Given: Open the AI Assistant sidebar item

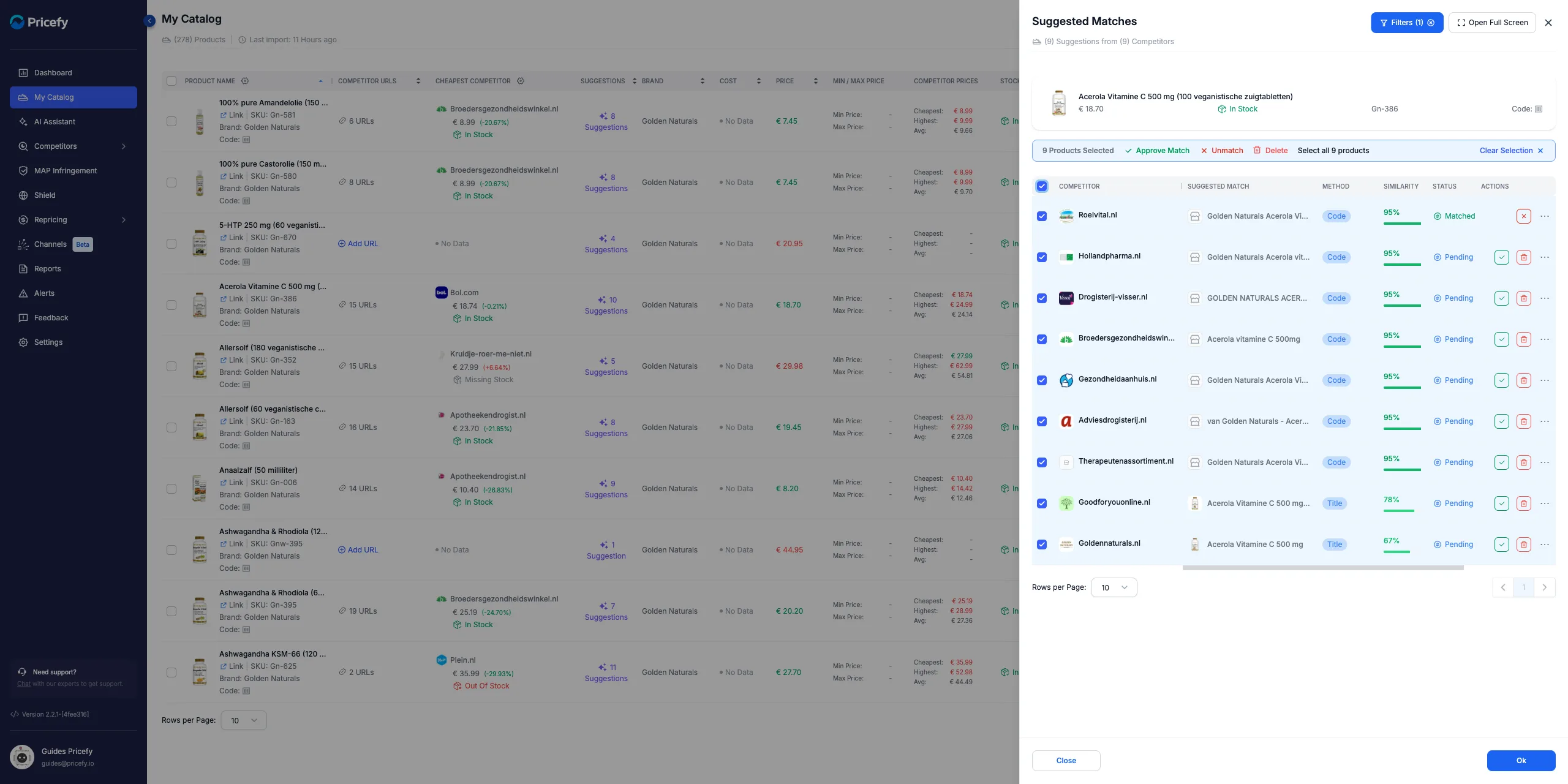Looking at the screenshot, I should coord(73,122).
